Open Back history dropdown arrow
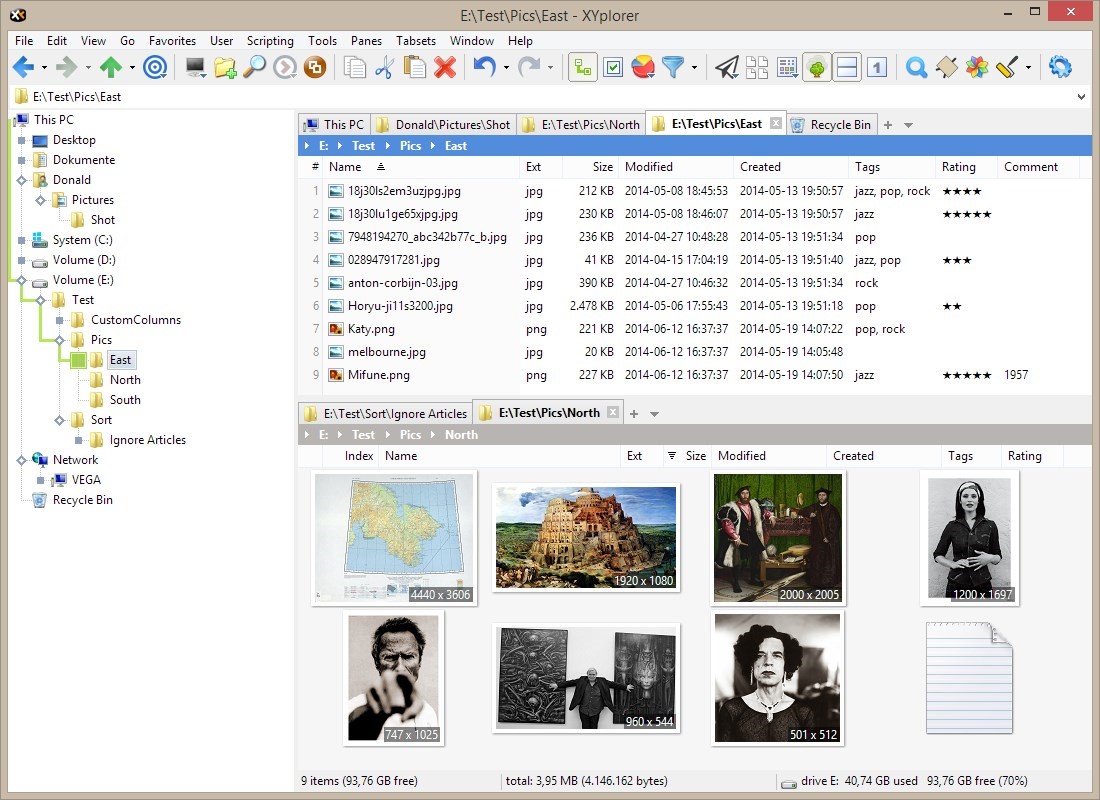 44,68
